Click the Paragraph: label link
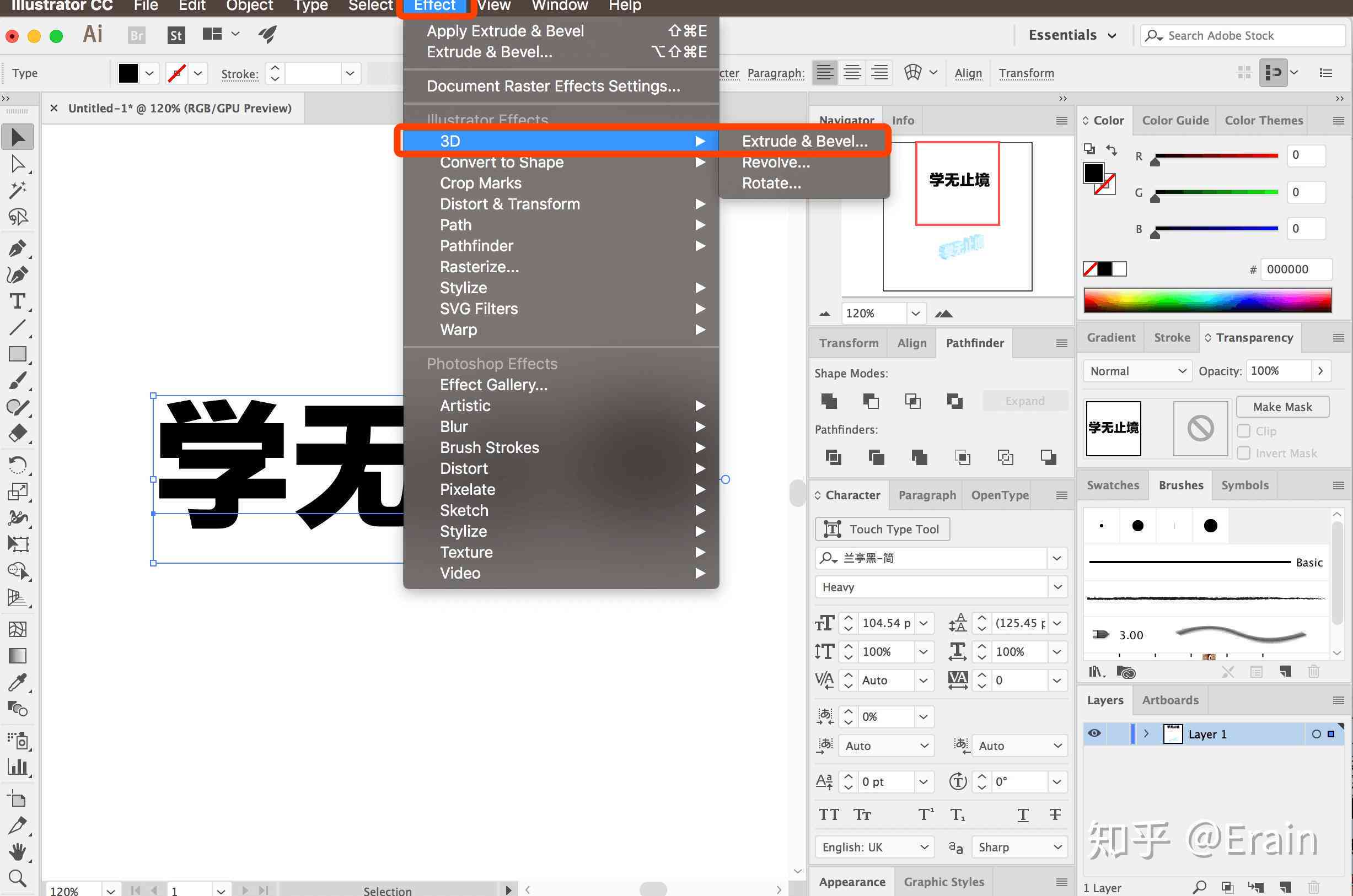The width and height of the screenshot is (1353, 896). (776, 73)
